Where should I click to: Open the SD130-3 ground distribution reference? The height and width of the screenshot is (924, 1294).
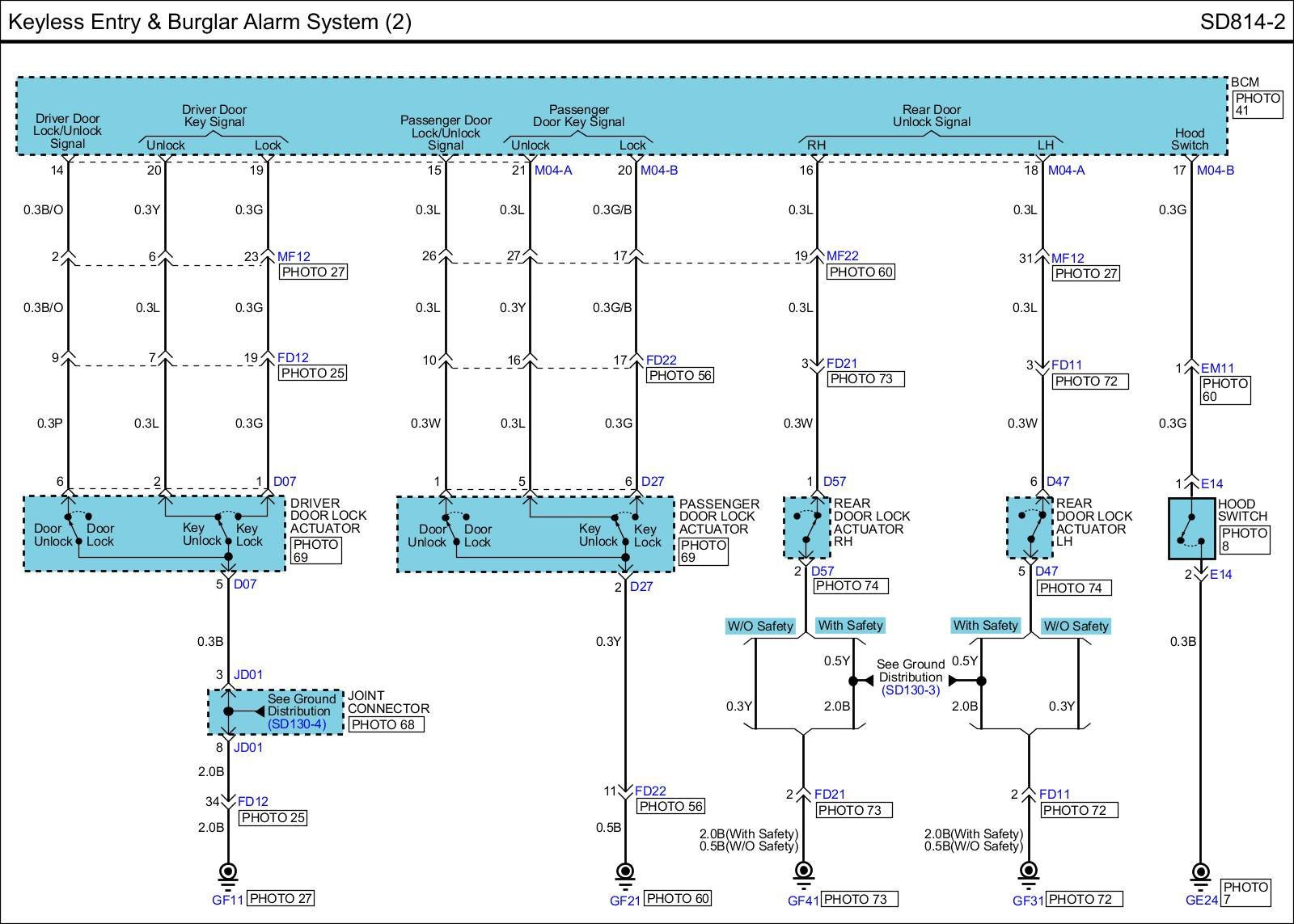click(x=911, y=690)
